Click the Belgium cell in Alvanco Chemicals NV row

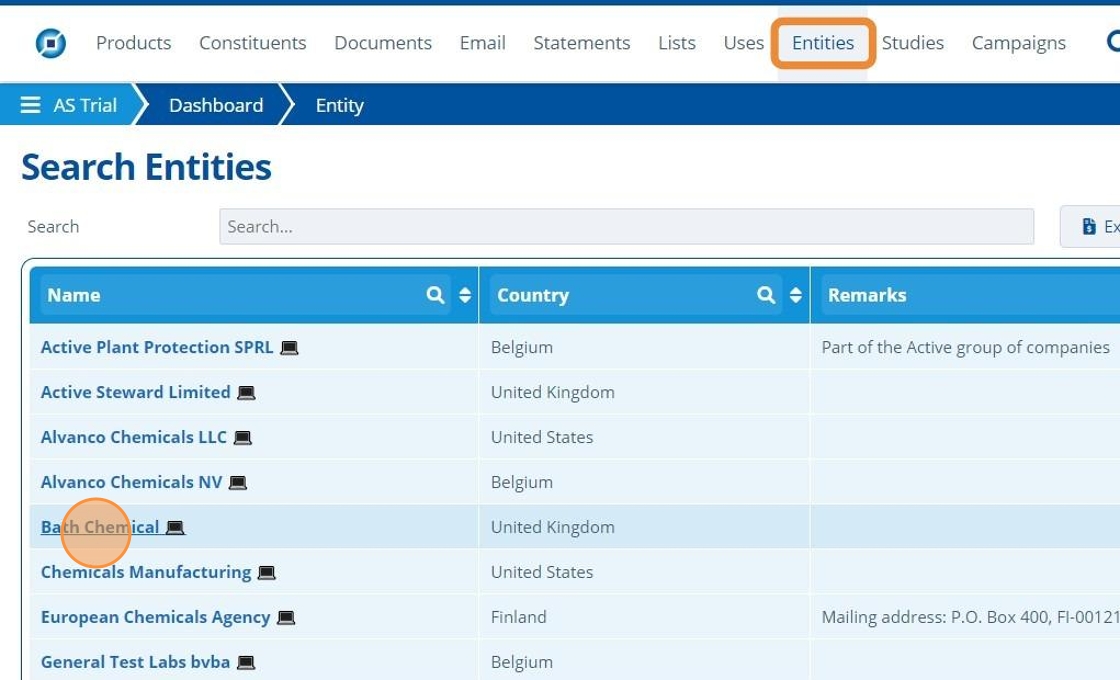coord(521,482)
